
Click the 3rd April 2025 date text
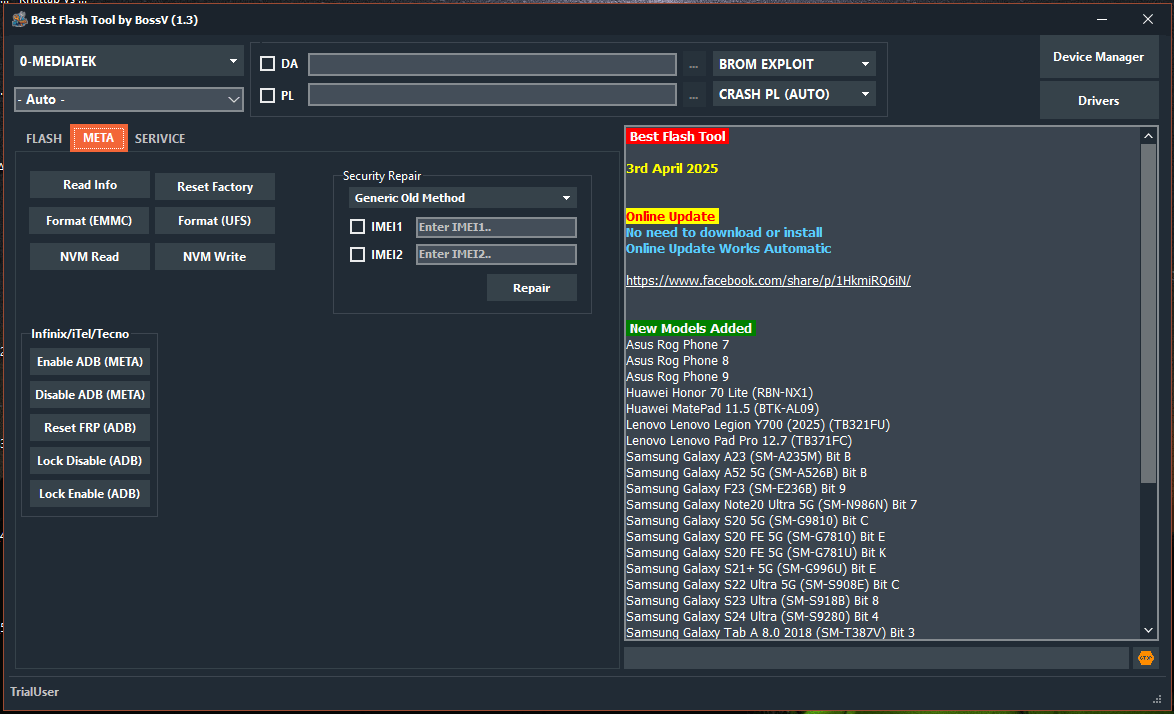(x=672, y=168)
